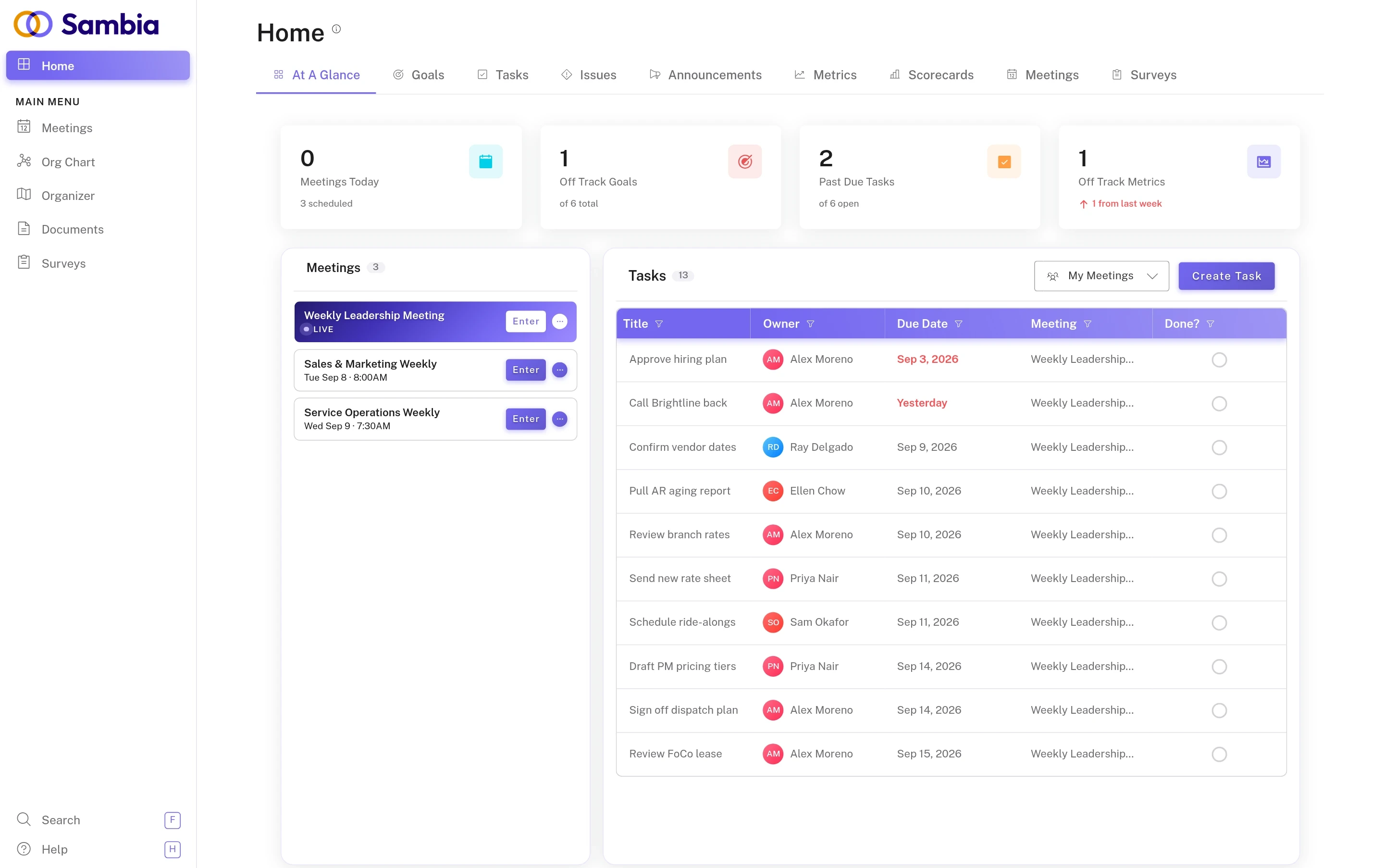This screenshot has height=868, width=1384.
Task: Switch to the Goals tab
Action: 418,74
